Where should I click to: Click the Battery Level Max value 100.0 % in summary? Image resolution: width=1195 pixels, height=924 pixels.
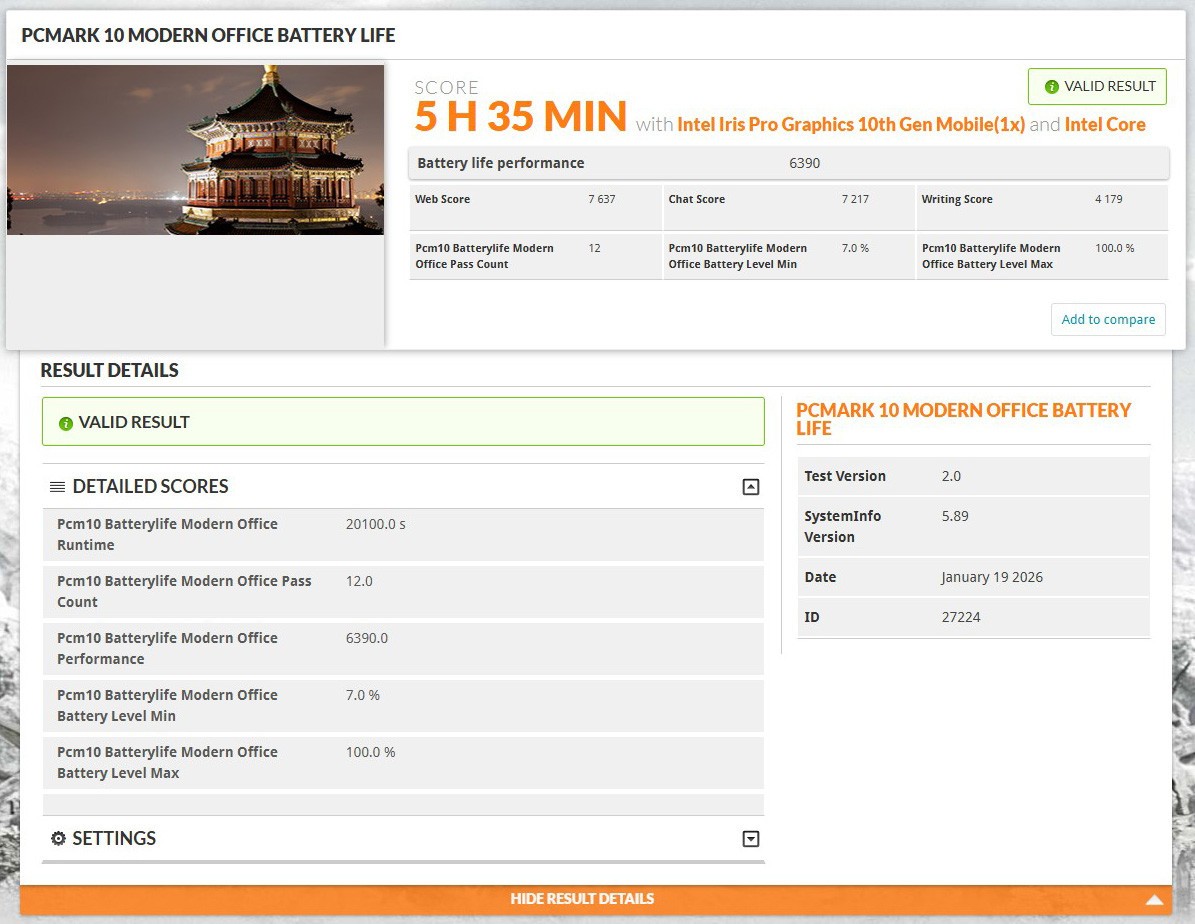click(x=1115, y=249)
